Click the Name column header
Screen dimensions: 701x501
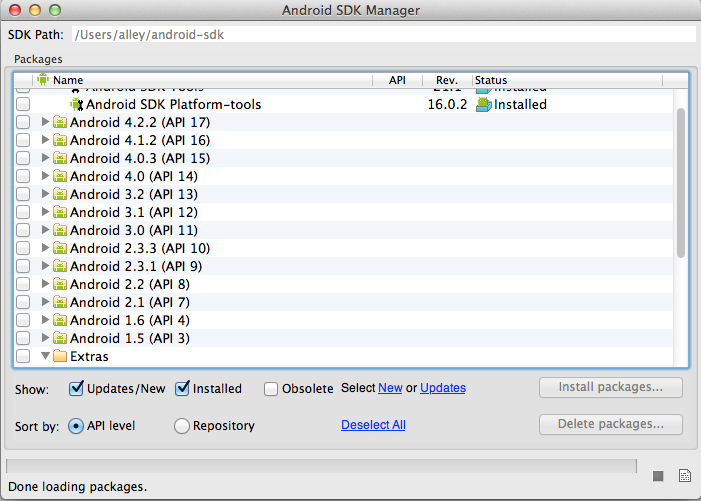(x=203, y=80)
